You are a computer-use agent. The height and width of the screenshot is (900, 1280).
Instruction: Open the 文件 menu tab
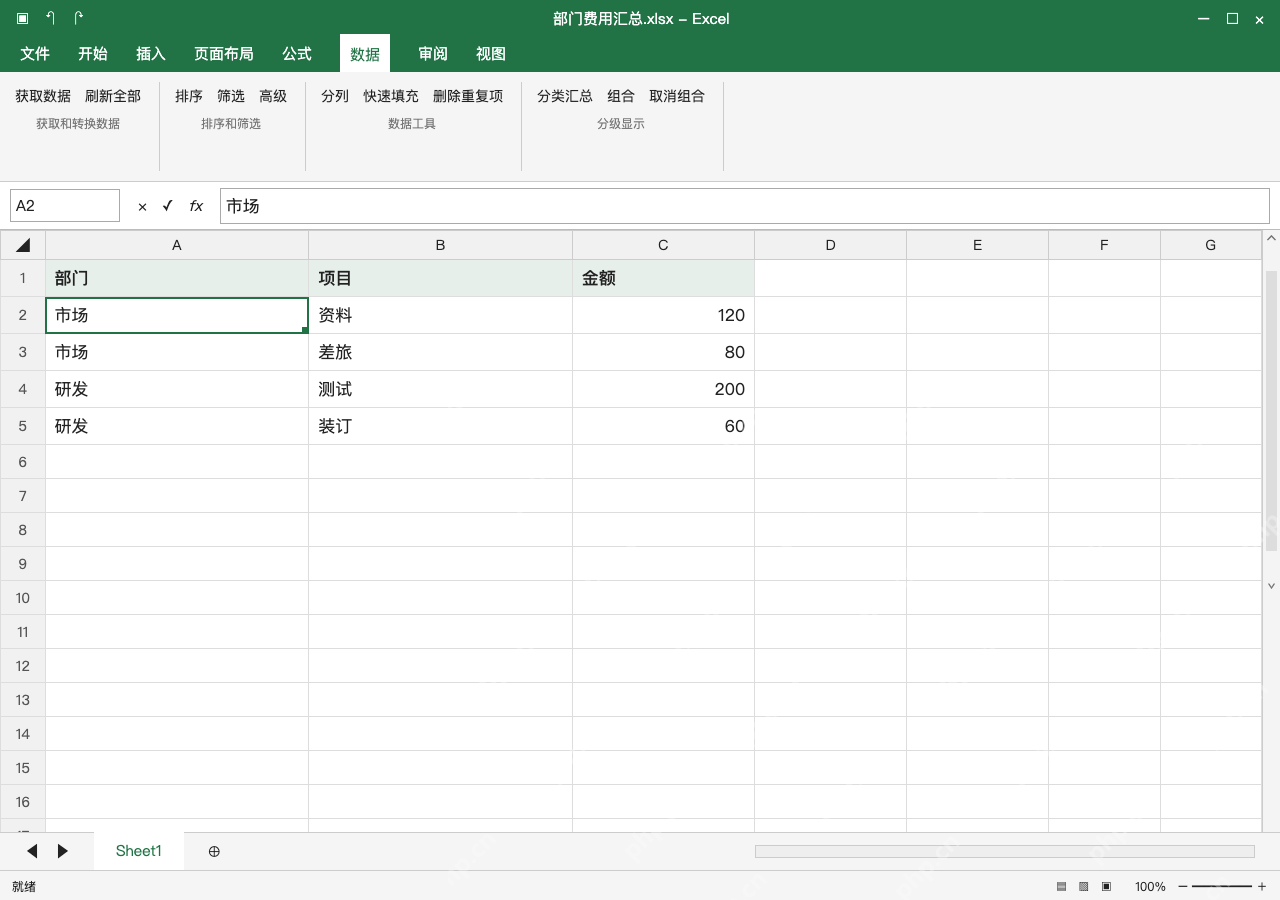click(x=35, y=54)
